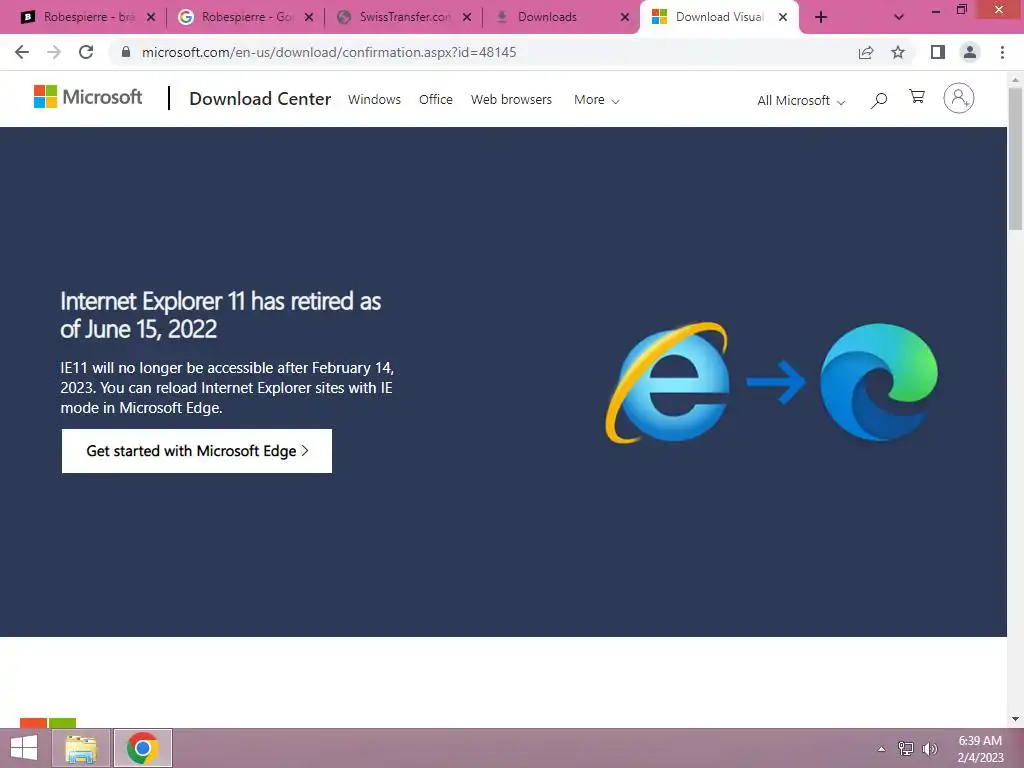Close the Download Visual tab
The width and height of the screenshot is (1024, 768).
[x=783, y=18]
